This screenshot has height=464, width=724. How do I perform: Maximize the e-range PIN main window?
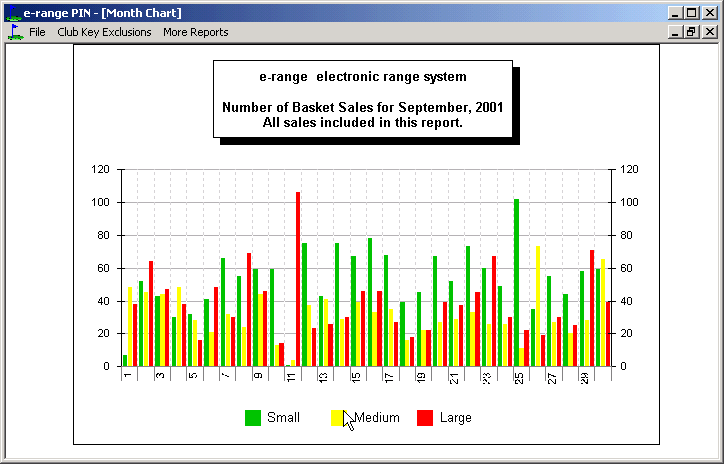[x=692, y=13]
